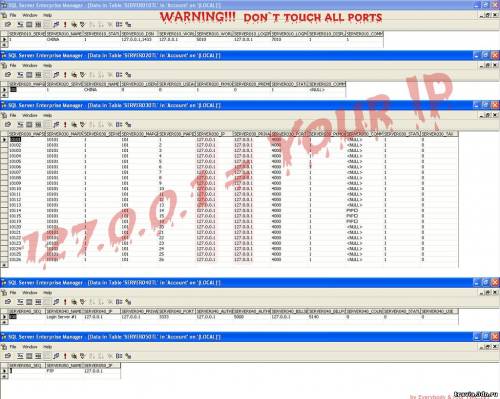Run the query in the SERVER01TL window
The height and width of the screenshot is (399, 500).
[x=65, y=25]
